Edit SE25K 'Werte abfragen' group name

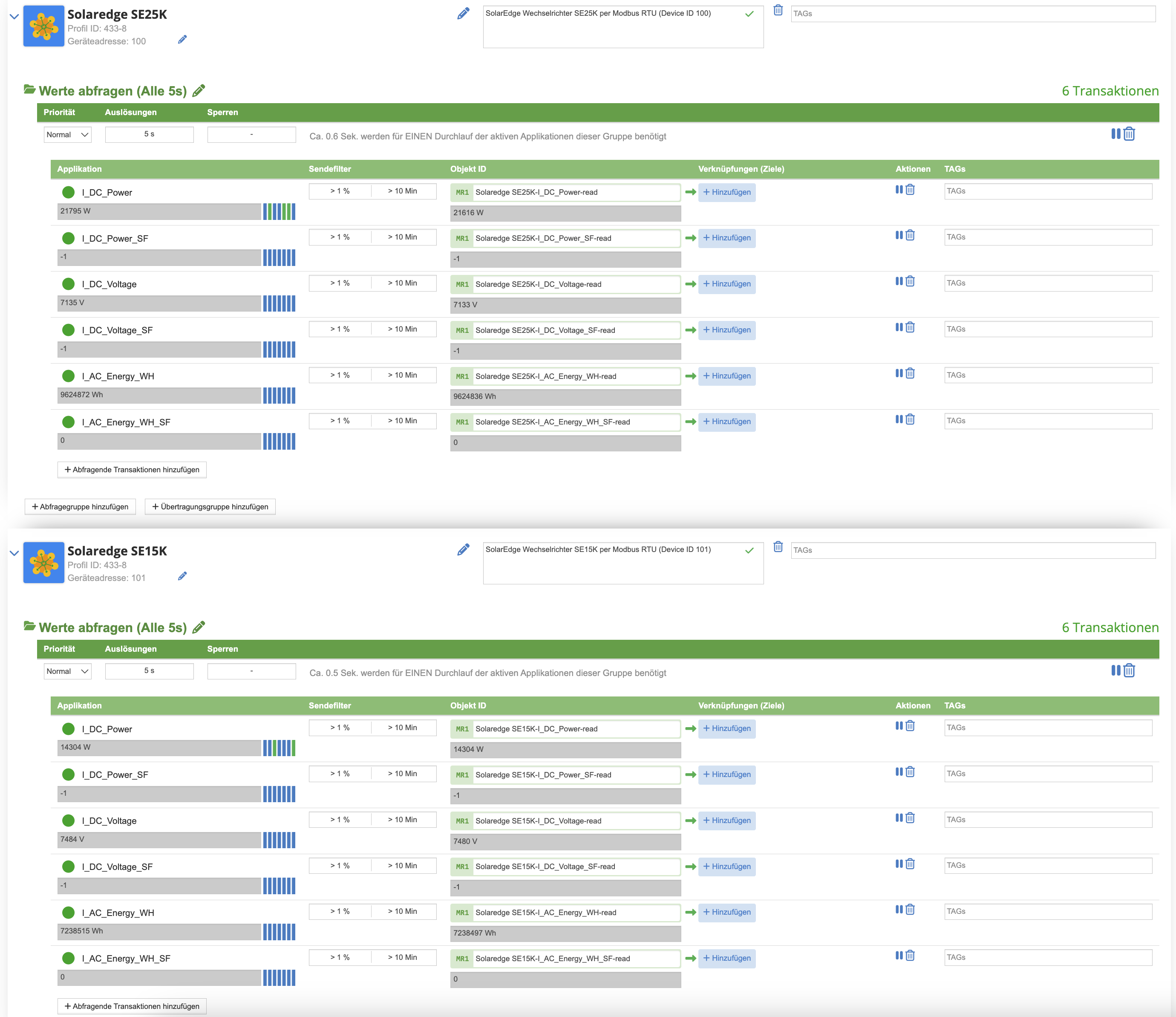click(x=199, y=90)
